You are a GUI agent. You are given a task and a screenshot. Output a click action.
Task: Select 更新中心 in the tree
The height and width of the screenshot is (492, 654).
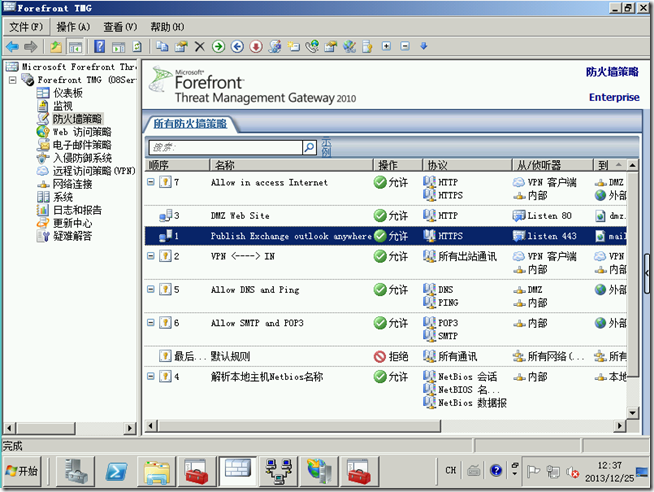(73, 223)
